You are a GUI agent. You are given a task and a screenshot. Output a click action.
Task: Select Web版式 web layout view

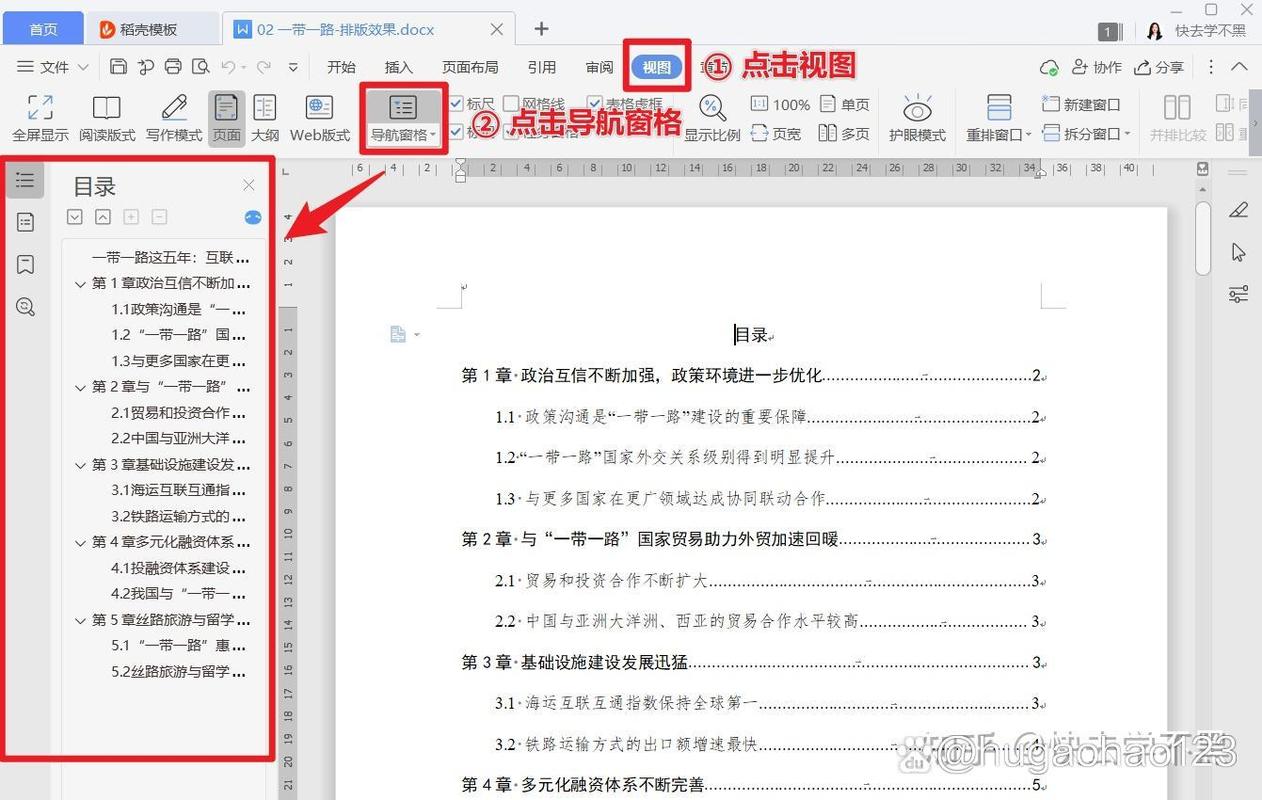(x=318, y=113)
